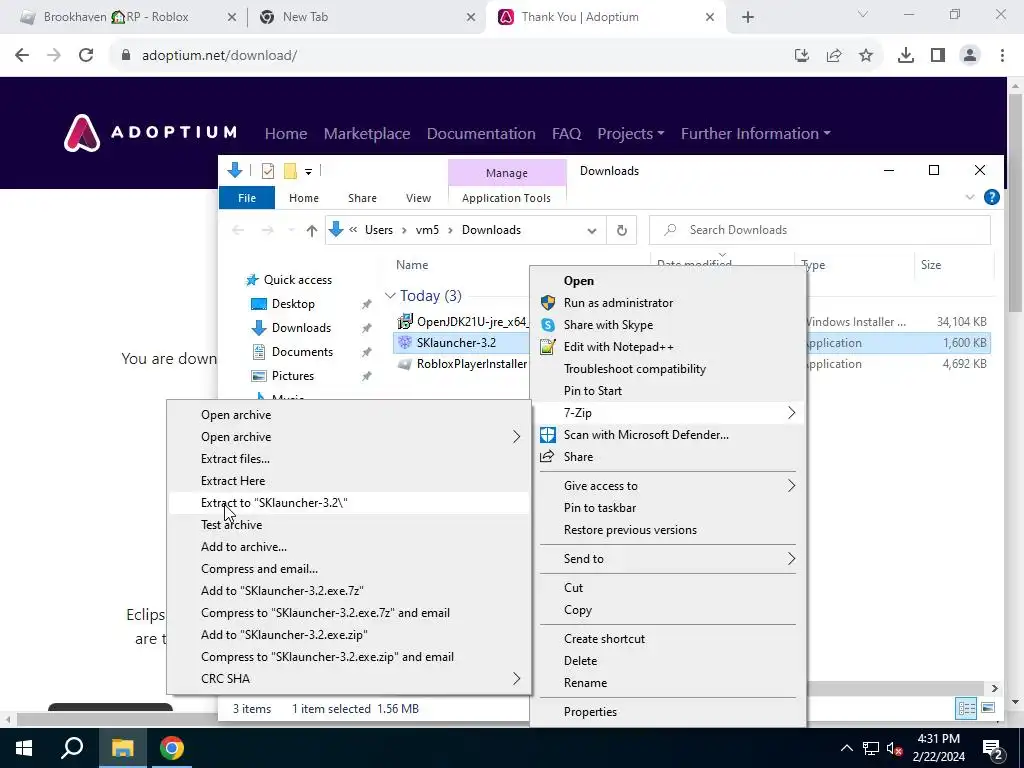The image size is (1024, 768).
Task: Open the File ribbon tab
Action: [x=247, y=198]
